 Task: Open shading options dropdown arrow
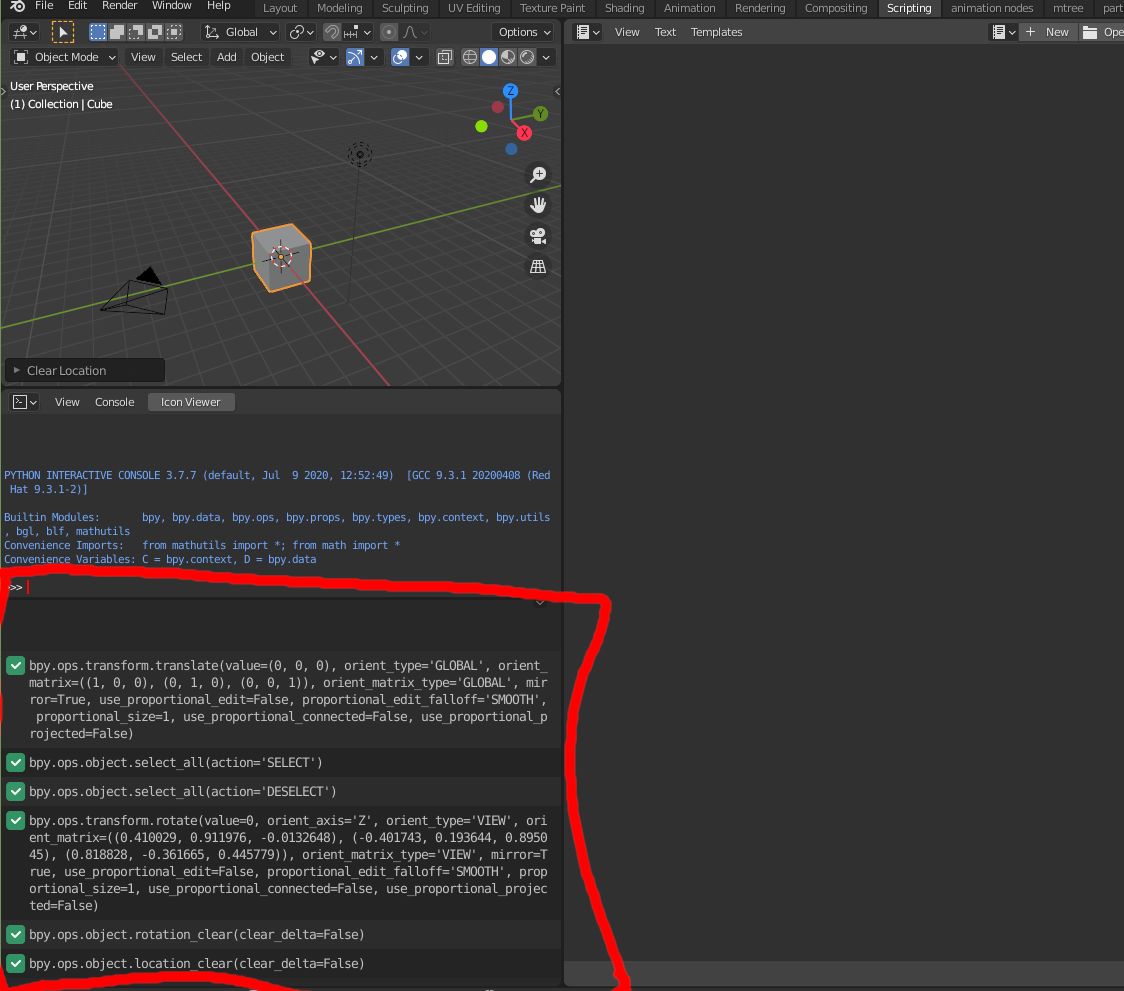tap(546, 57)
